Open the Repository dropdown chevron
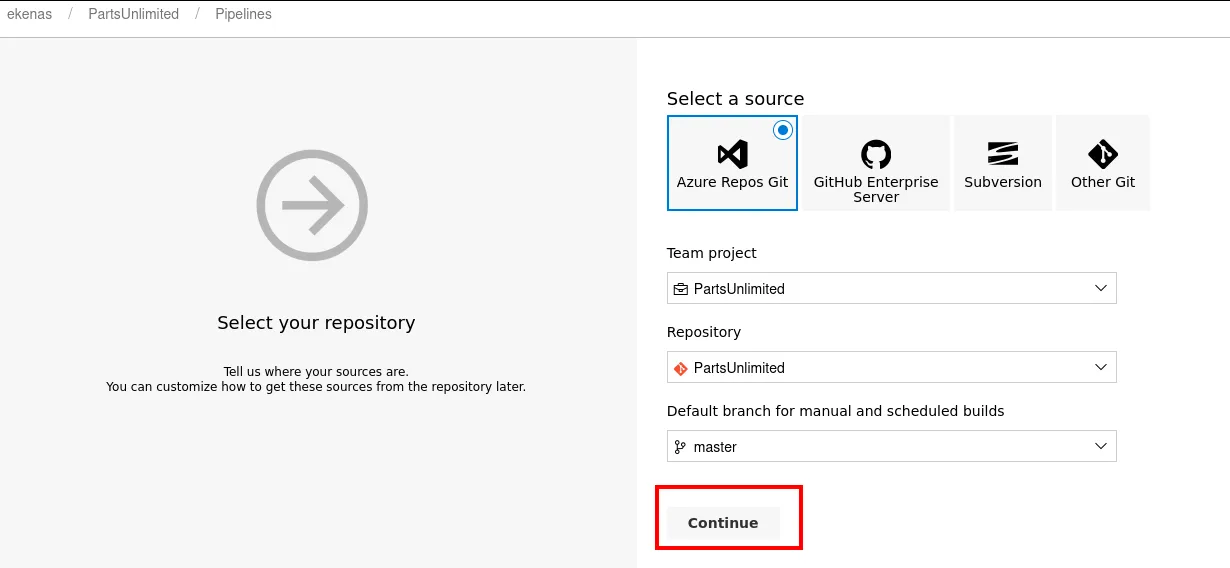 click(x=1101, y=367)
